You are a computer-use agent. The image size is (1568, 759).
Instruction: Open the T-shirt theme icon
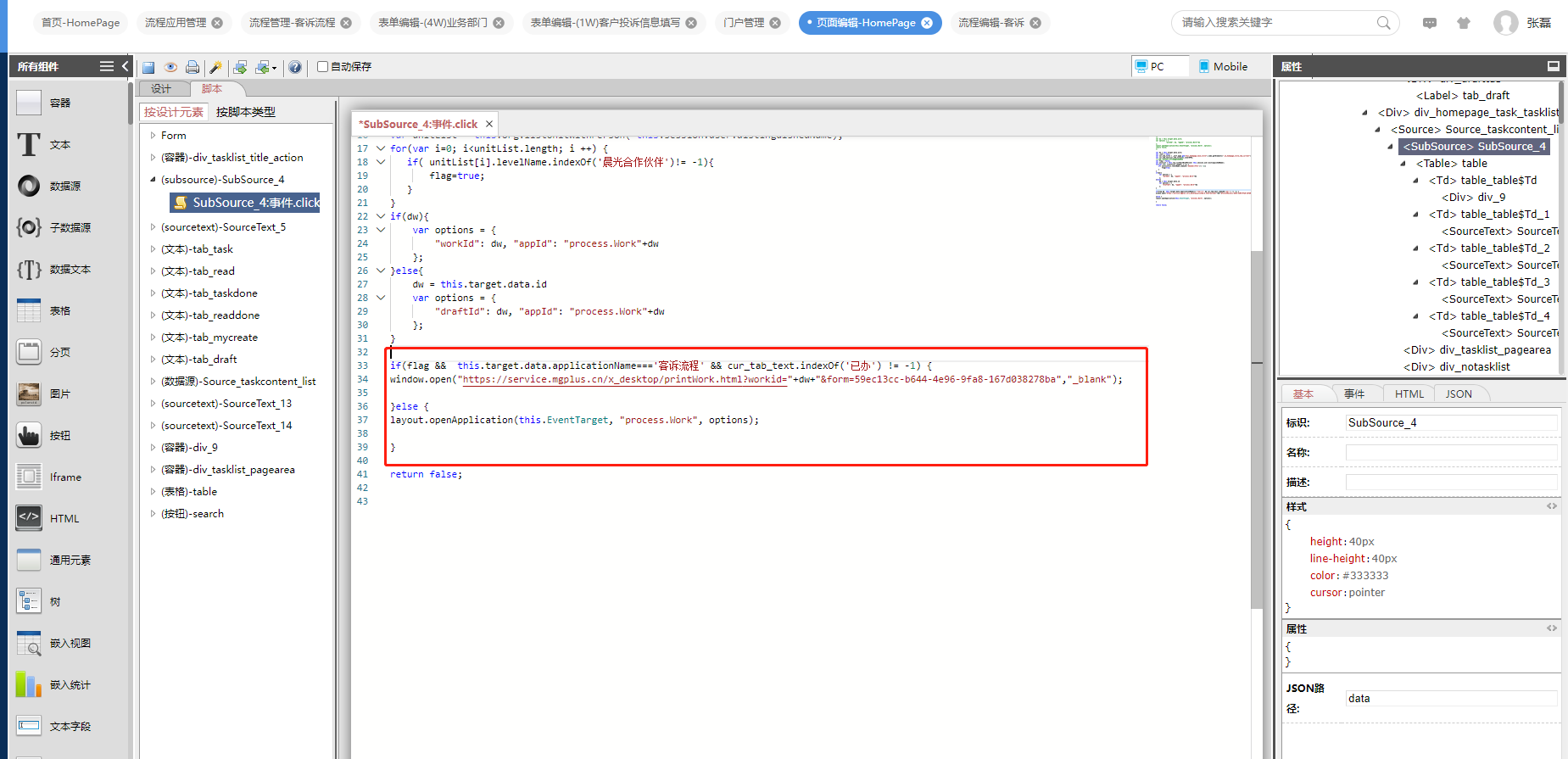coord(1464,23)
